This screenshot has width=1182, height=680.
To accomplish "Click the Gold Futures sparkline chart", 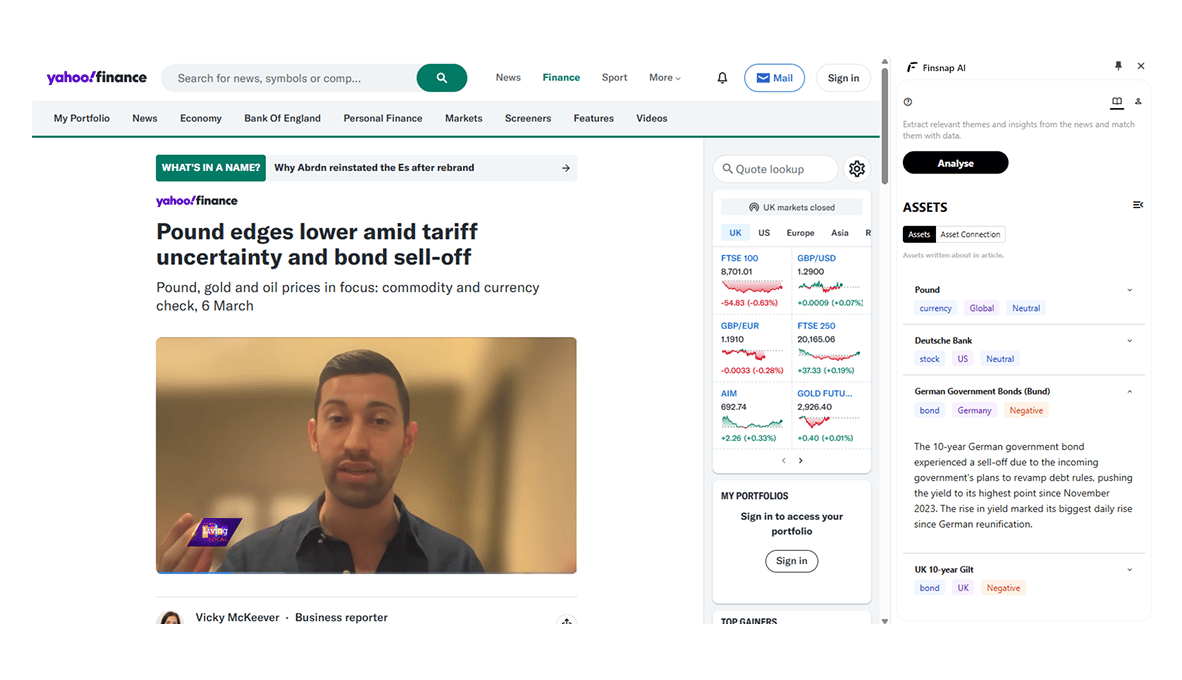I will tap(828, 422).
